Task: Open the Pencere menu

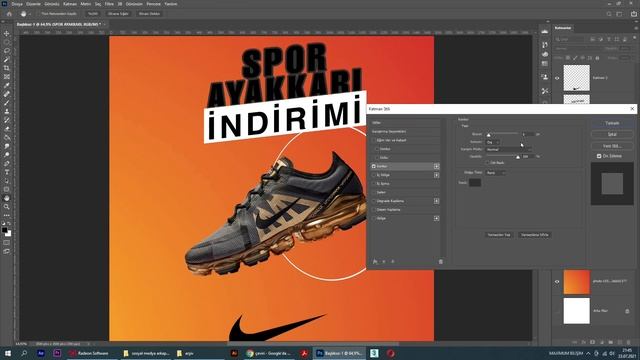Action: (x=153, y=4)
